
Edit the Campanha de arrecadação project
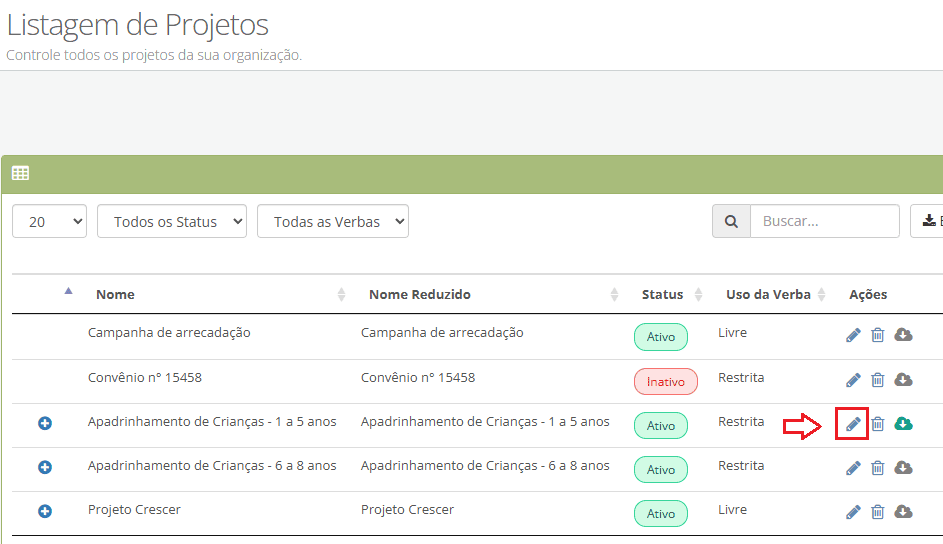pos(853,335)
